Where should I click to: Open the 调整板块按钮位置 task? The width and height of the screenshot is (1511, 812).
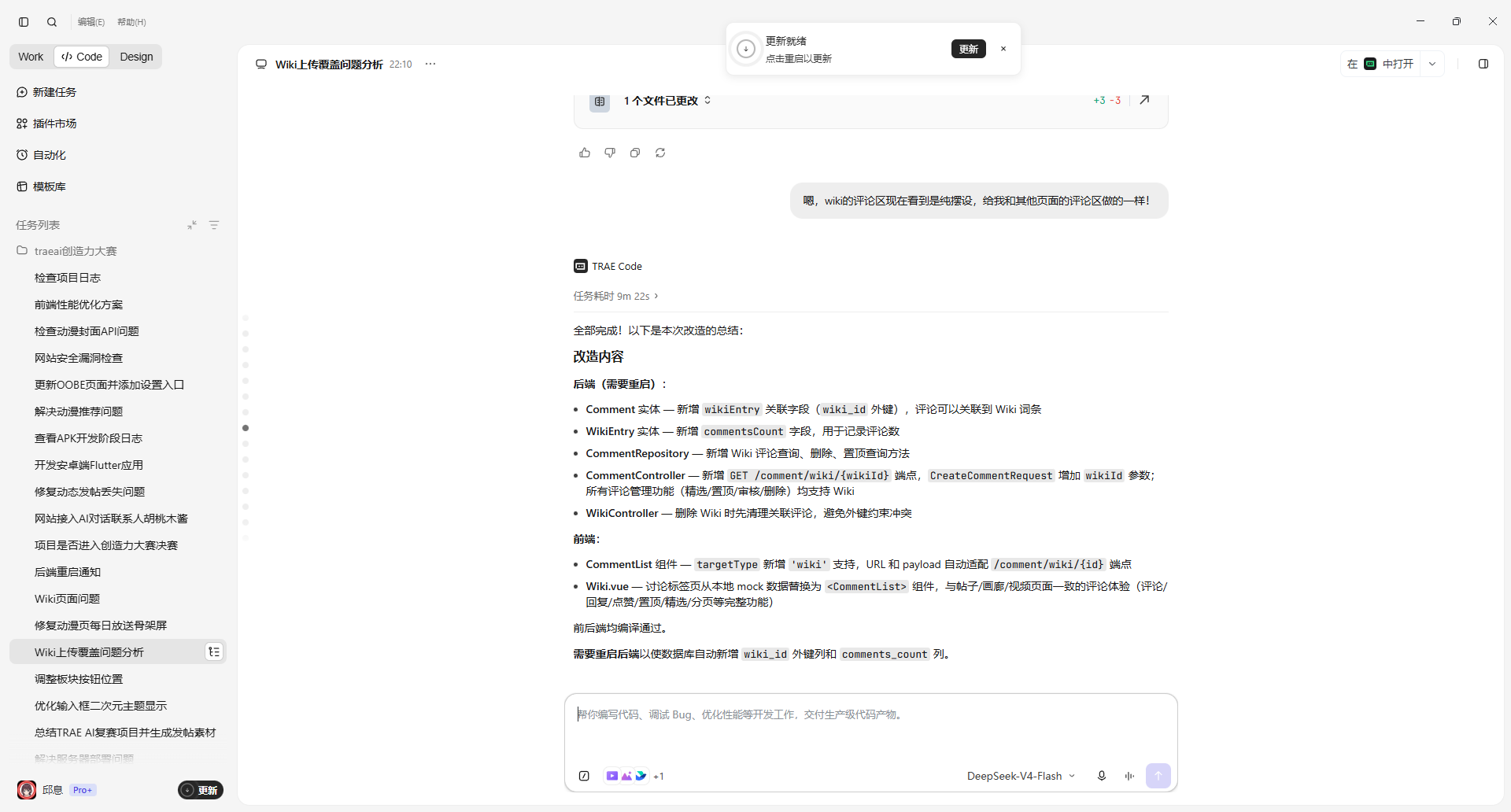point(118,679)
